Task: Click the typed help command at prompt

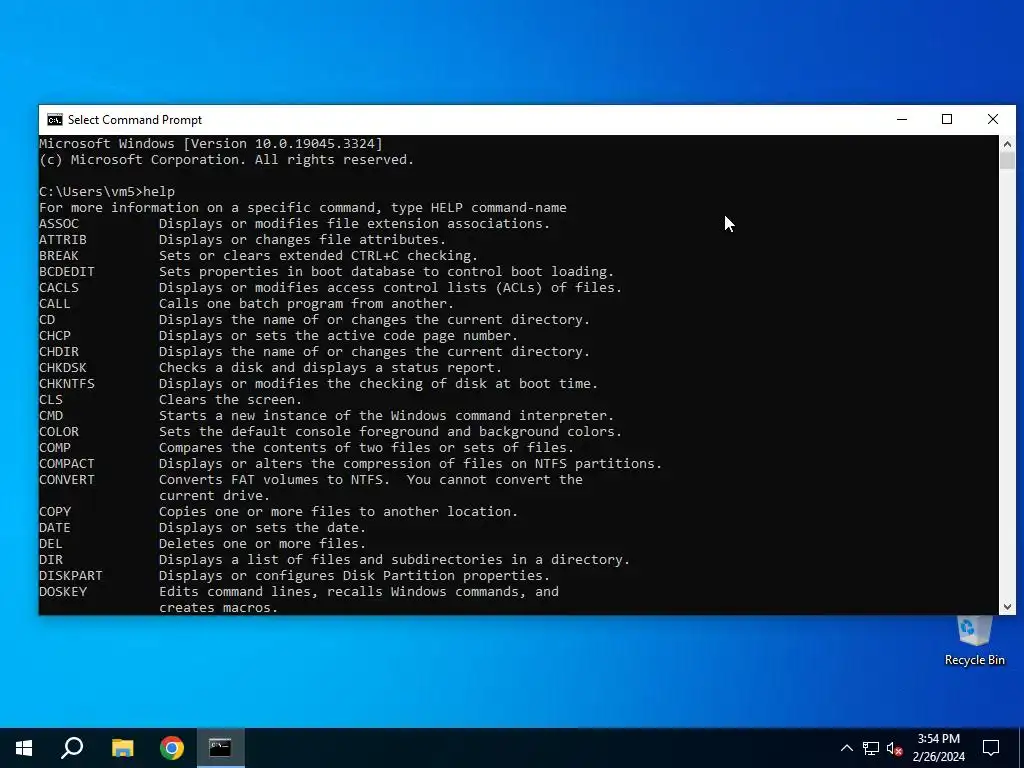Action: point(159,191)
